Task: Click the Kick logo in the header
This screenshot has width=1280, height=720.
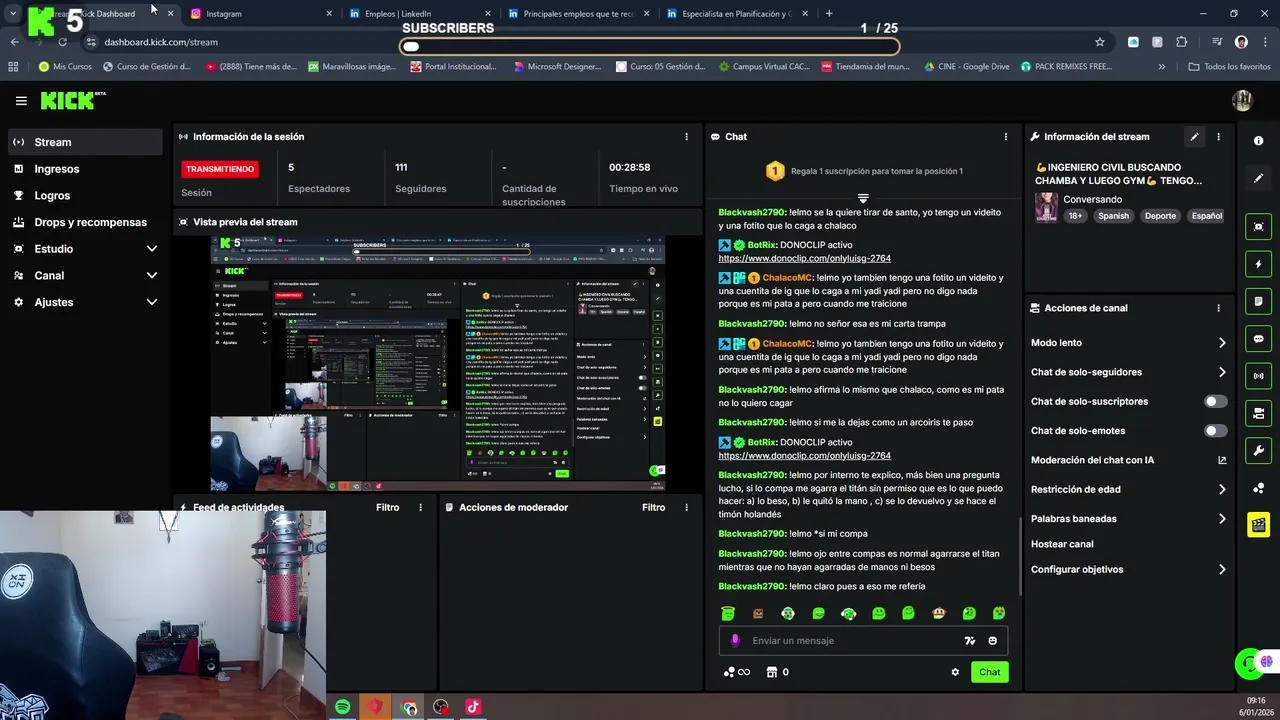Action: 73,100
